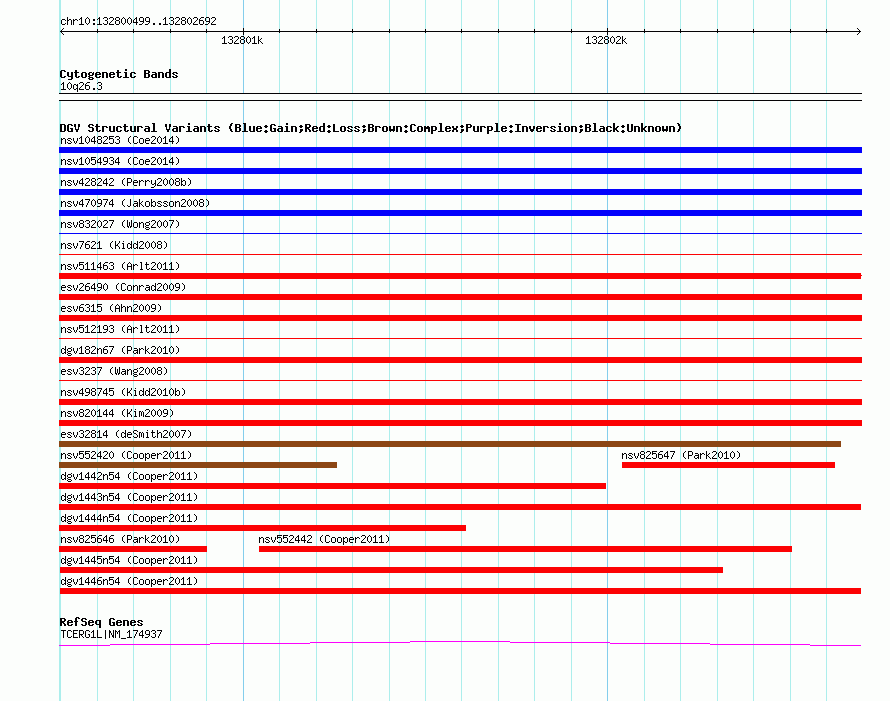Image resolution: width=890 pixels, height=701 pixels.
Task: Open nsv820144 (Kim2009) label
Action: tap(117, 413)
